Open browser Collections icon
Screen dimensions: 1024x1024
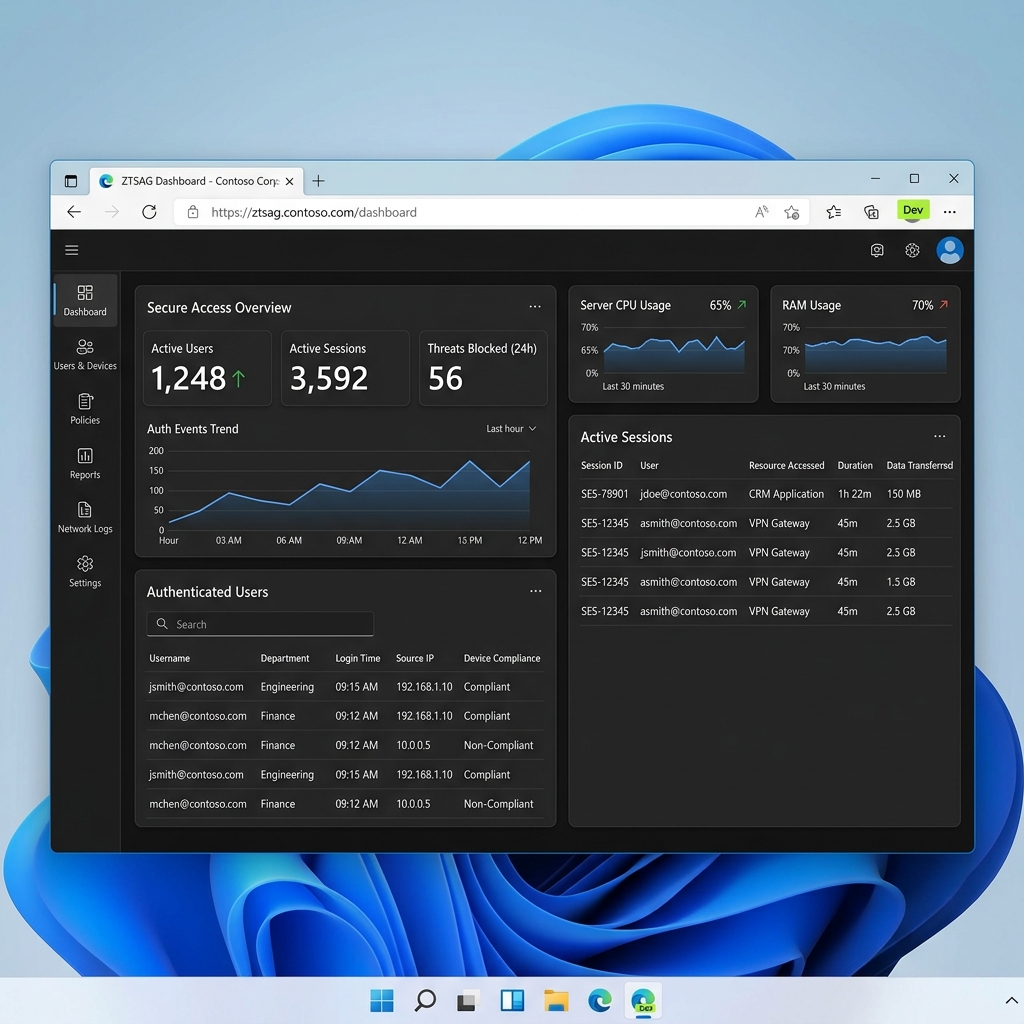tap(871, 212)
